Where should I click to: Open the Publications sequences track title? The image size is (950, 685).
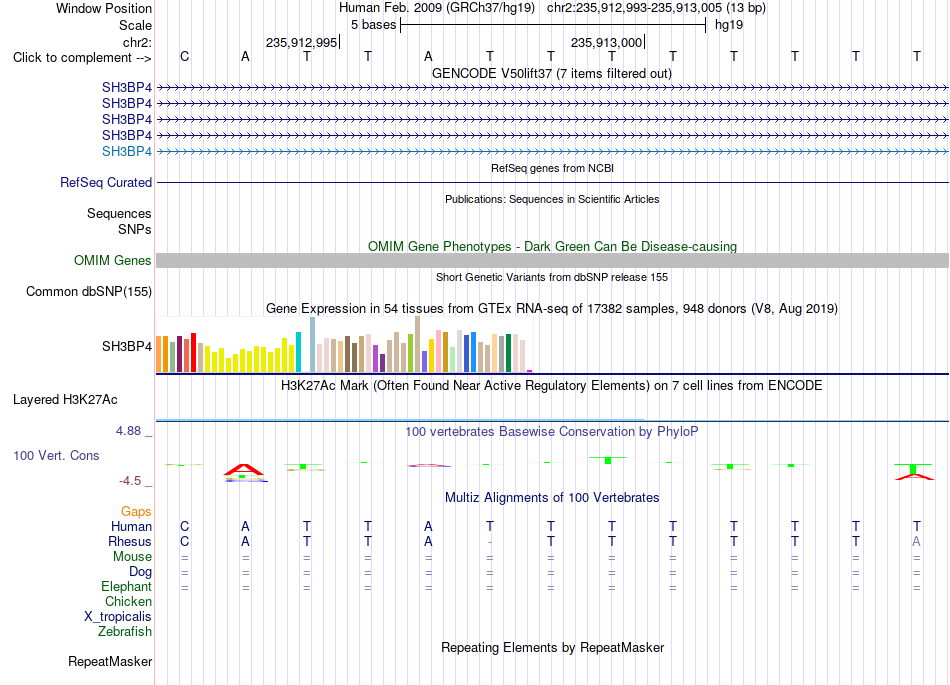[552, 199]
